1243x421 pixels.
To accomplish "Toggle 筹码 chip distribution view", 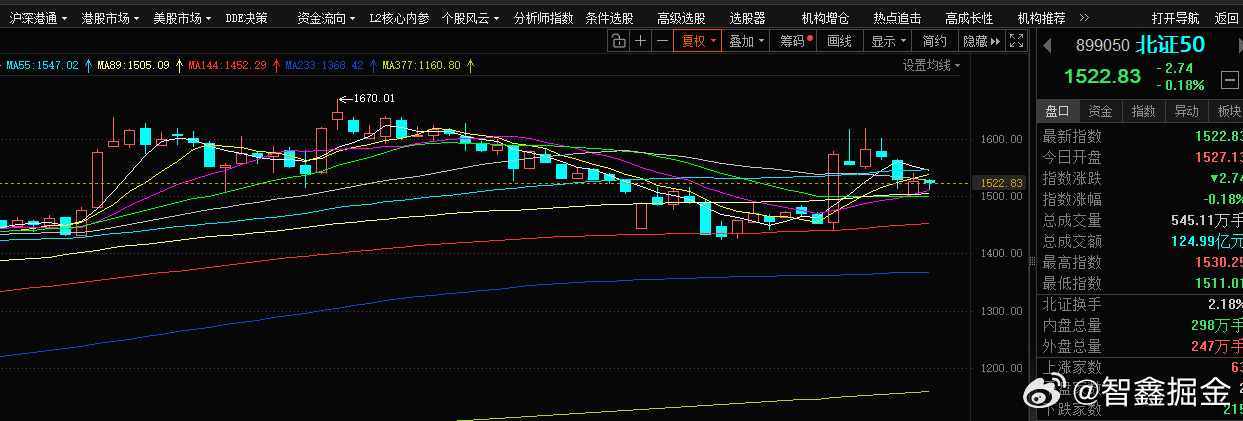I will pos(795,41).
